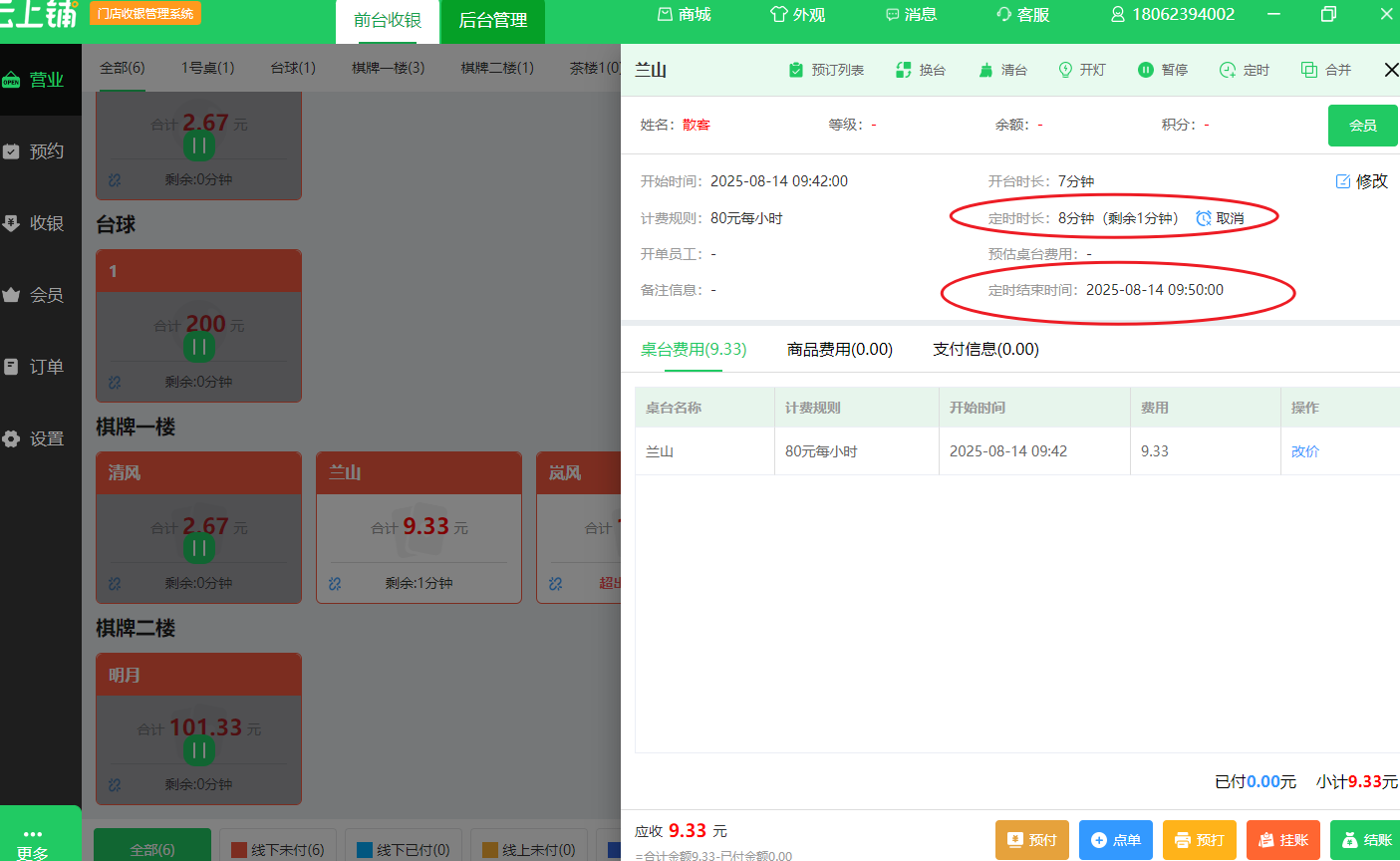Select 收银 in the left sidebar
Screen dimensions: 1400x861
click(40, 222)
